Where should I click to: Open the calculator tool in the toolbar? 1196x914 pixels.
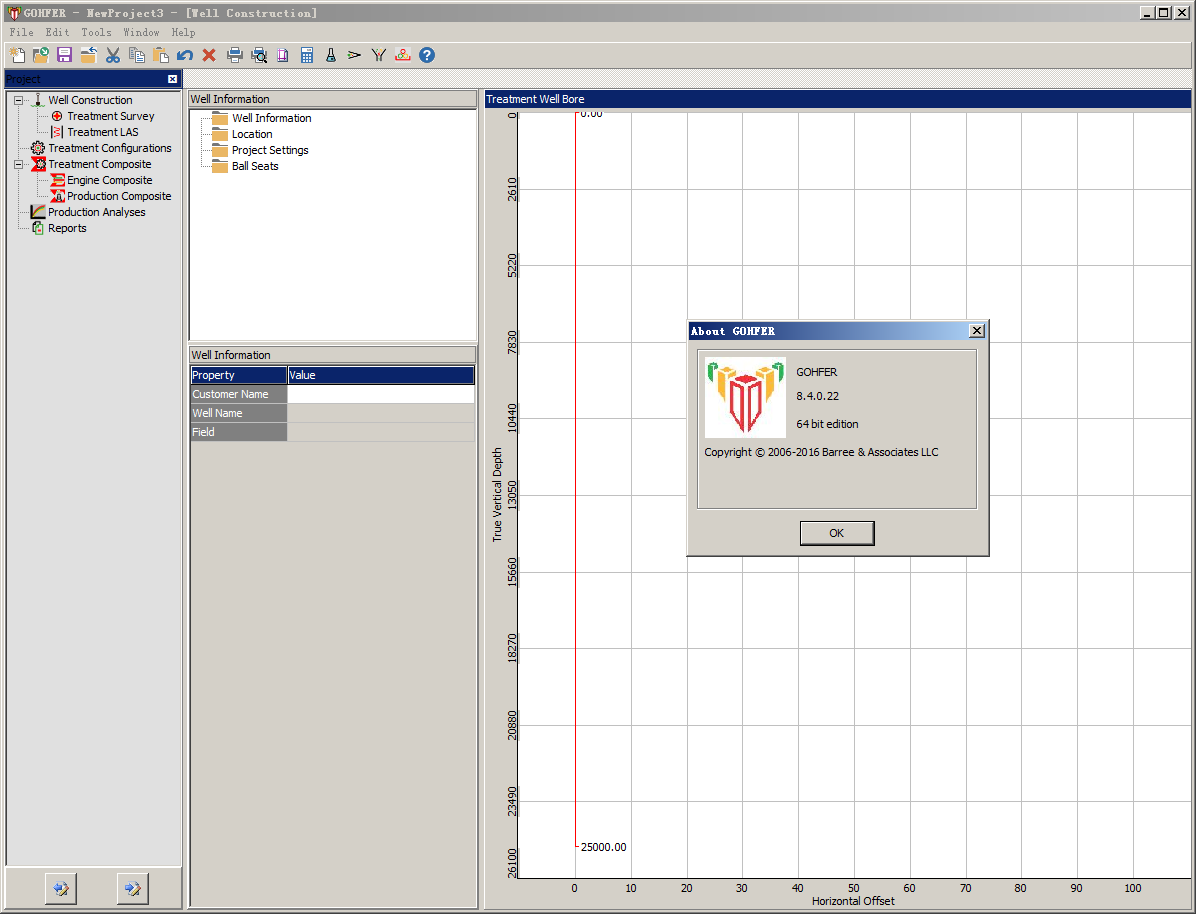click(307, 55)
